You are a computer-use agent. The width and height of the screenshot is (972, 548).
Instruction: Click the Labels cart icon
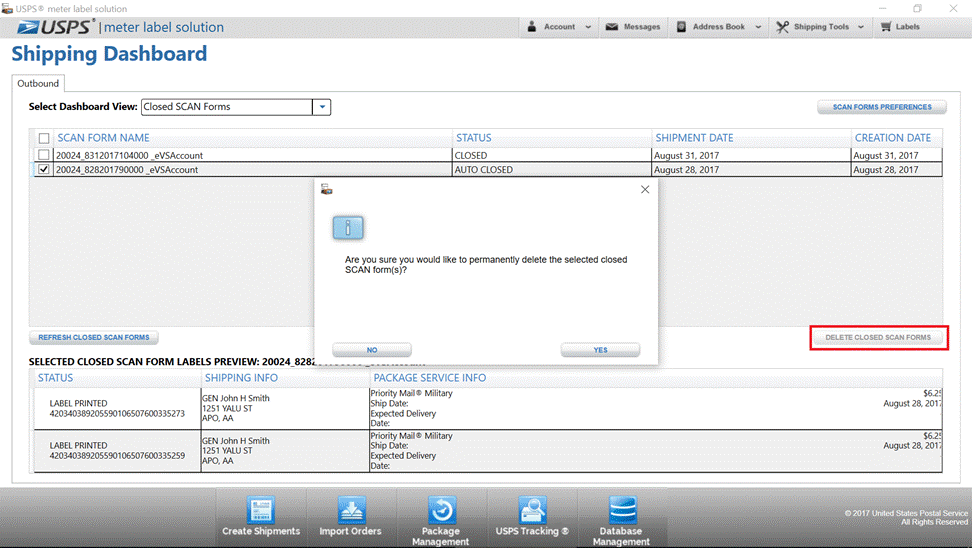point(886,27)
